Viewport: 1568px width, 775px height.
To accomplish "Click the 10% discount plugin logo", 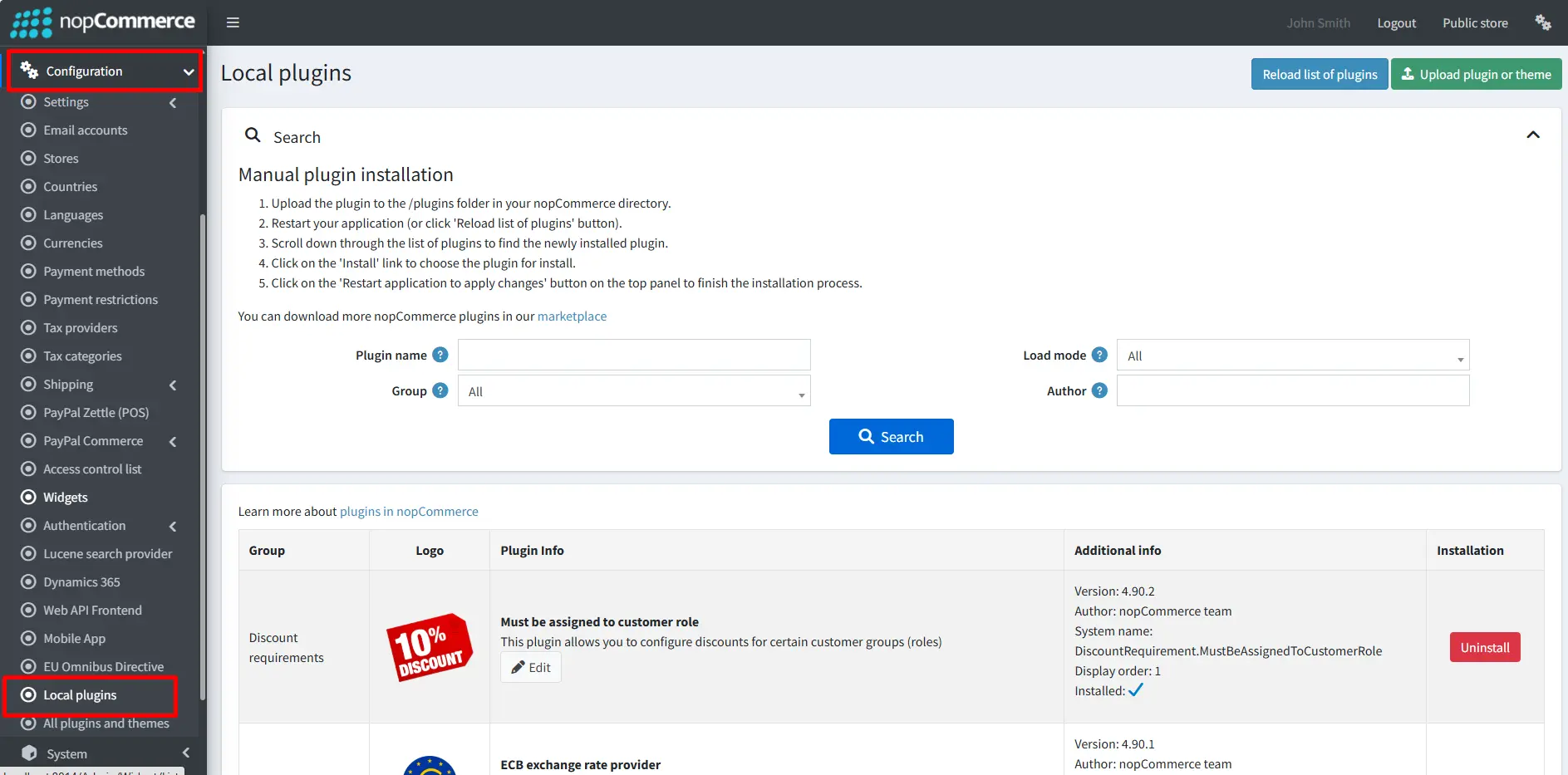I will (x=430, y=647).
